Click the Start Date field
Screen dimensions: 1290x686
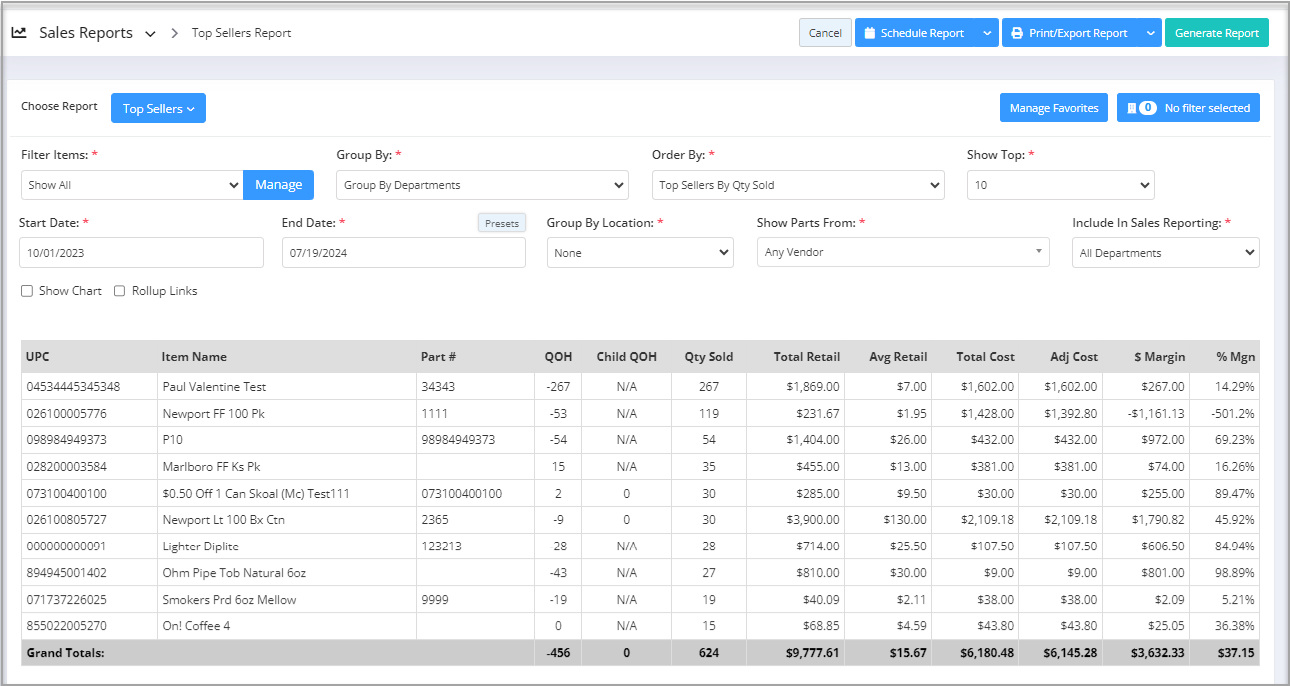[x=141, y=252]
